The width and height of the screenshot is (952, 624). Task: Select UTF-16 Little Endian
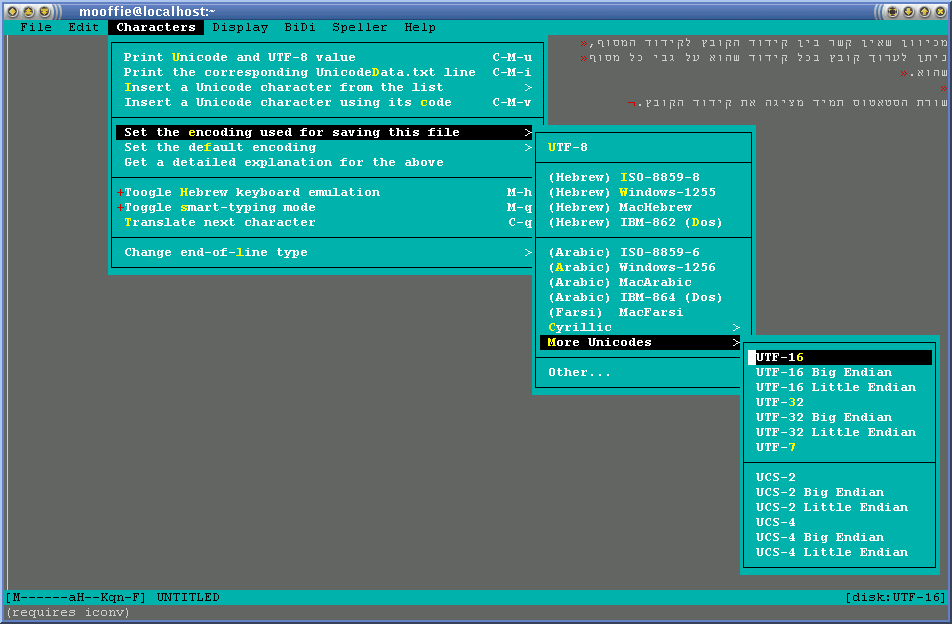click(840, 387)
